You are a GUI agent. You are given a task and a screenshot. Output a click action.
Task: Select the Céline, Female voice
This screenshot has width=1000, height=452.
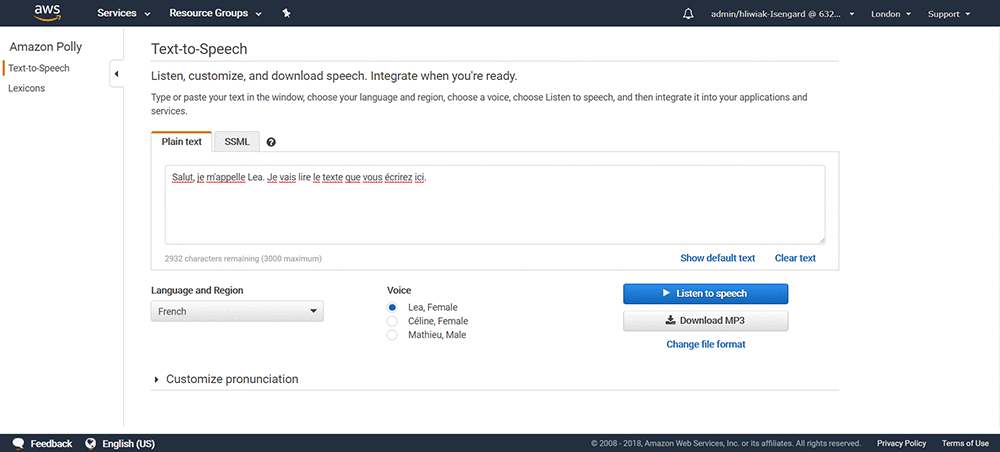tap(392, 321)
